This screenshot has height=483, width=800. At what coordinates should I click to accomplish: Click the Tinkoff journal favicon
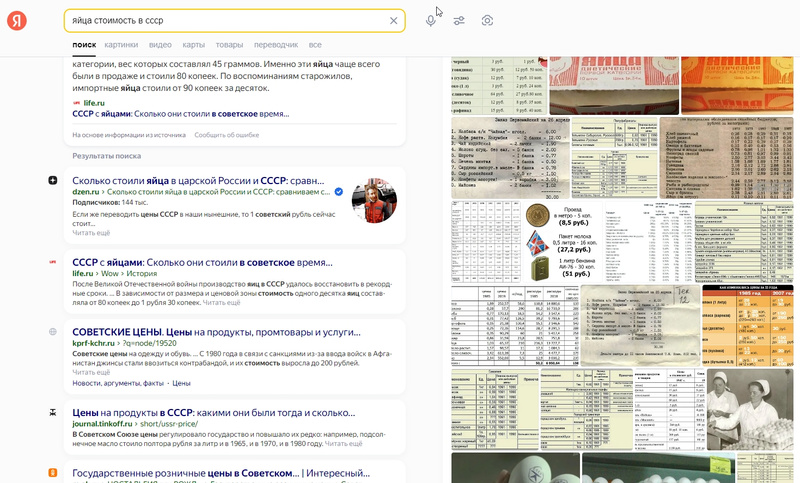click(52, 412)
